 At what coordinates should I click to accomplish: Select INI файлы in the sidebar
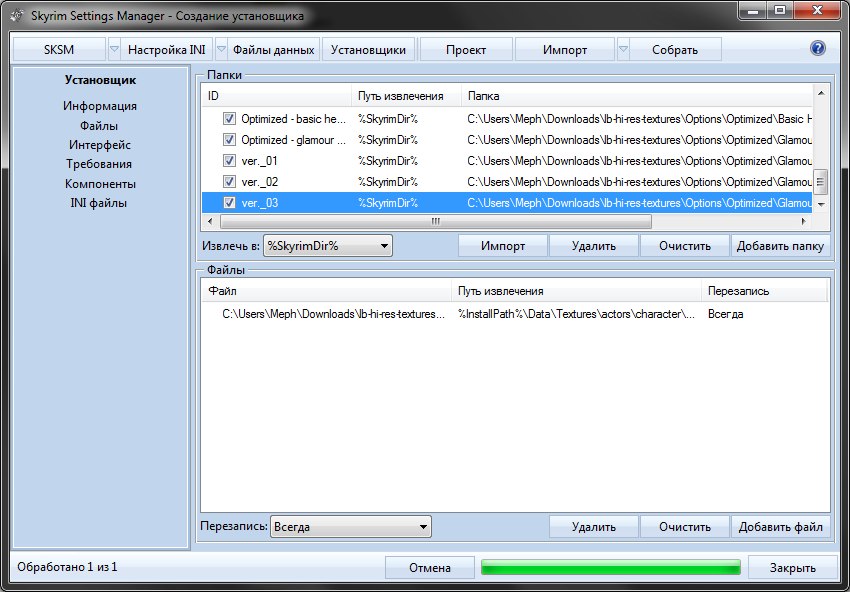pyautogui.click(x=99, y=203)
